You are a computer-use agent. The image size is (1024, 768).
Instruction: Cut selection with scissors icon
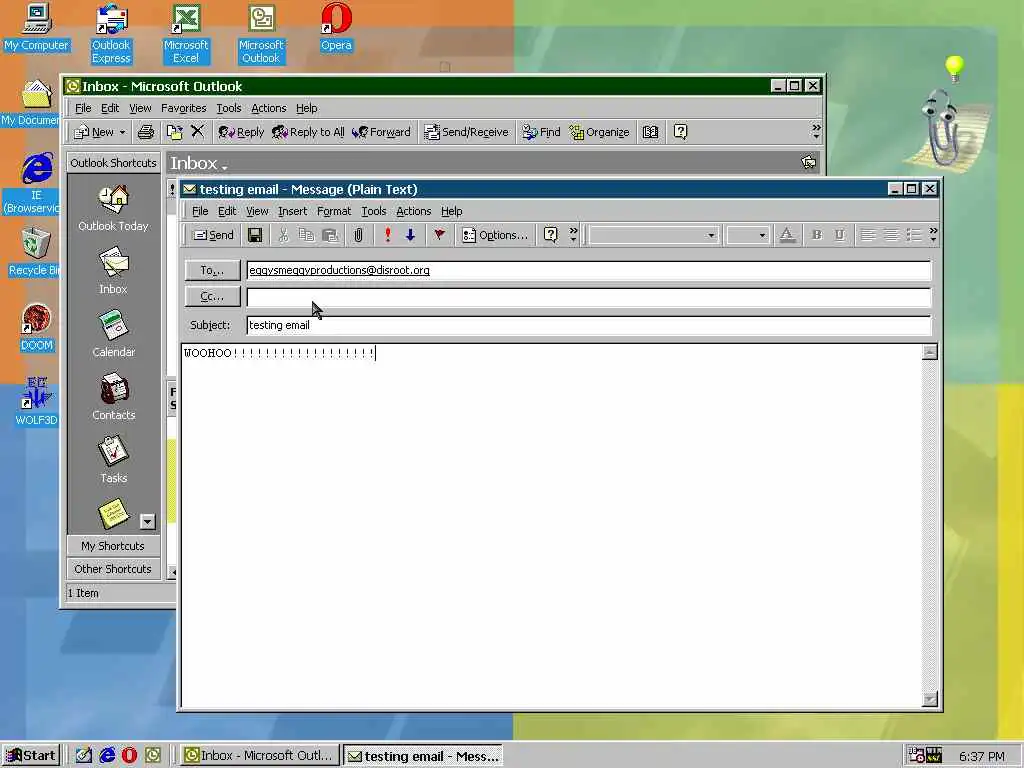click(x=283, y=235)
